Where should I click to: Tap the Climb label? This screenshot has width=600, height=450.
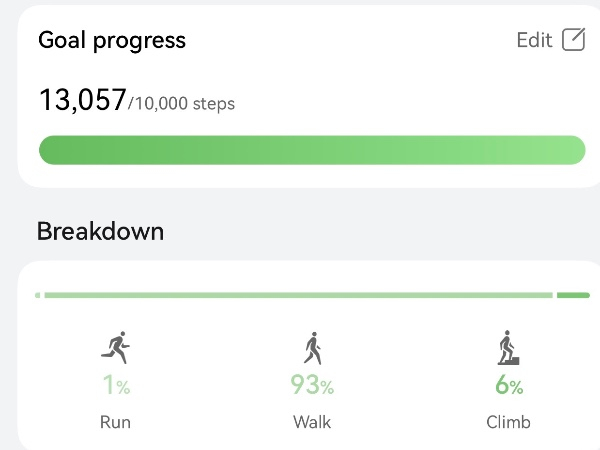(x=508, y=422)
